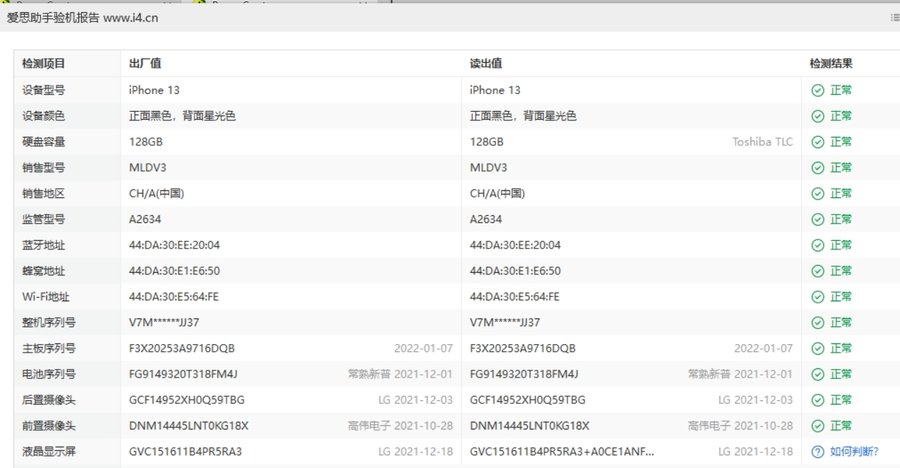This screenshot has height=468, width=900.
Task: Click 正常 result text in 前置摄像头 row
Action: pos(841,426)
